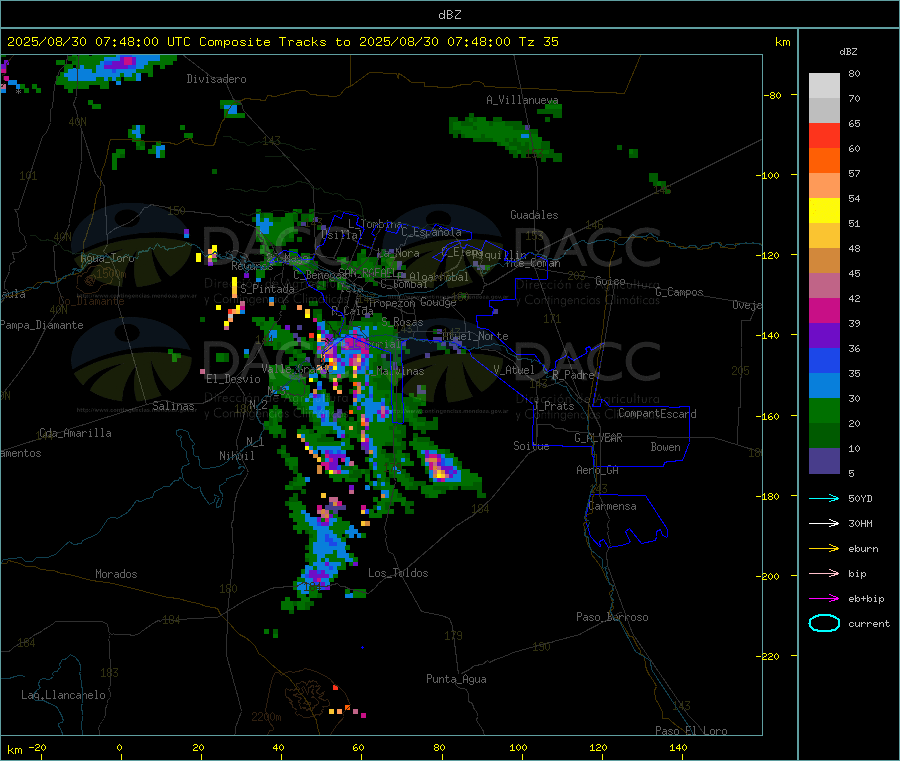The image size is (900, 761).
Task: Click the bip pink arrow legend icon
Action: click(x=824, y=573)
